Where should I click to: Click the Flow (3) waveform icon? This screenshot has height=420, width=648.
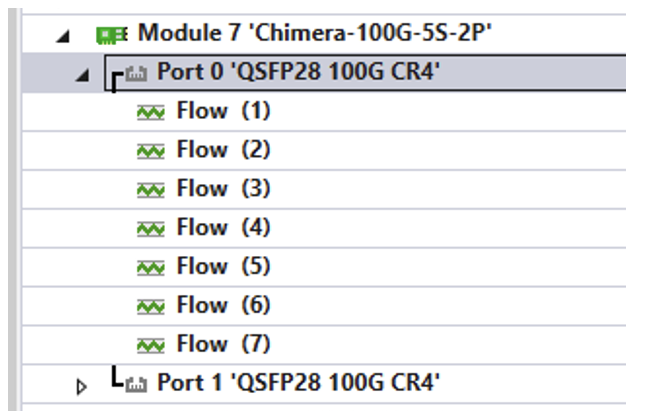coord(150,190)
